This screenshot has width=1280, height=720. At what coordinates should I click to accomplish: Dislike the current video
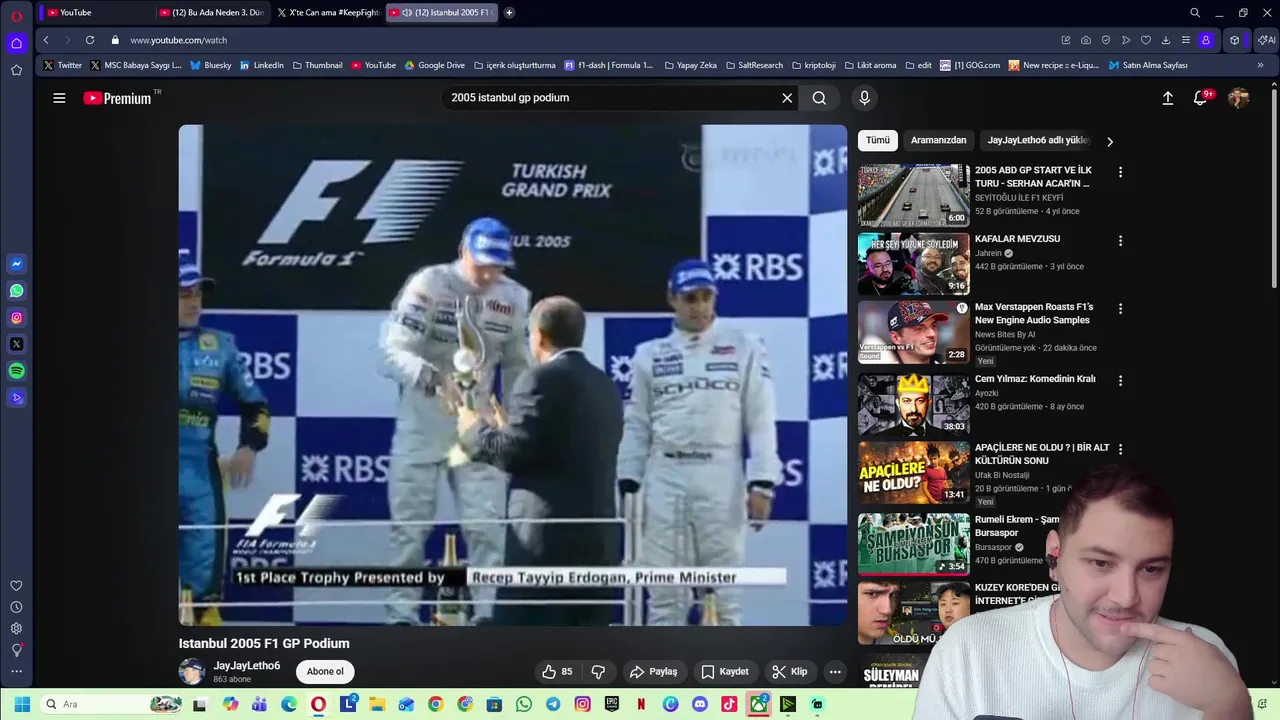[598, 672]
